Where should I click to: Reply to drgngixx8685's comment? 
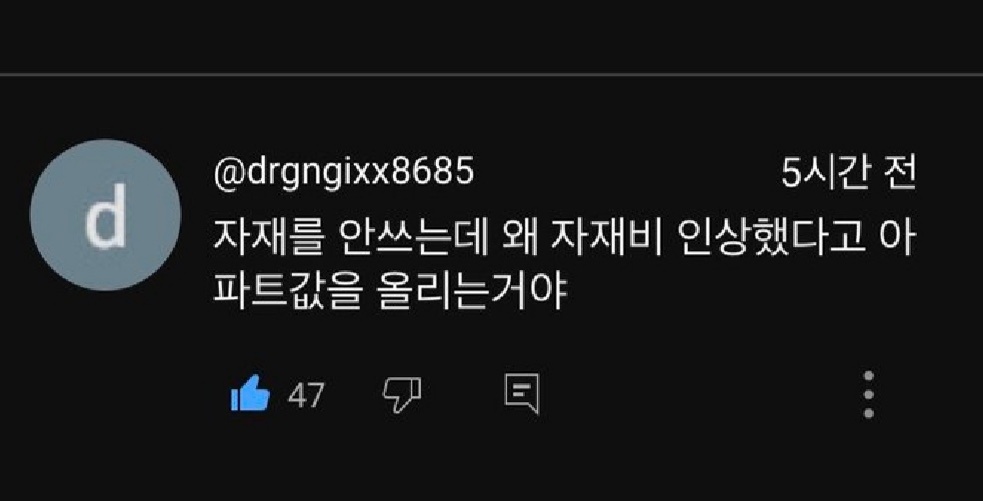coord(522,394)
